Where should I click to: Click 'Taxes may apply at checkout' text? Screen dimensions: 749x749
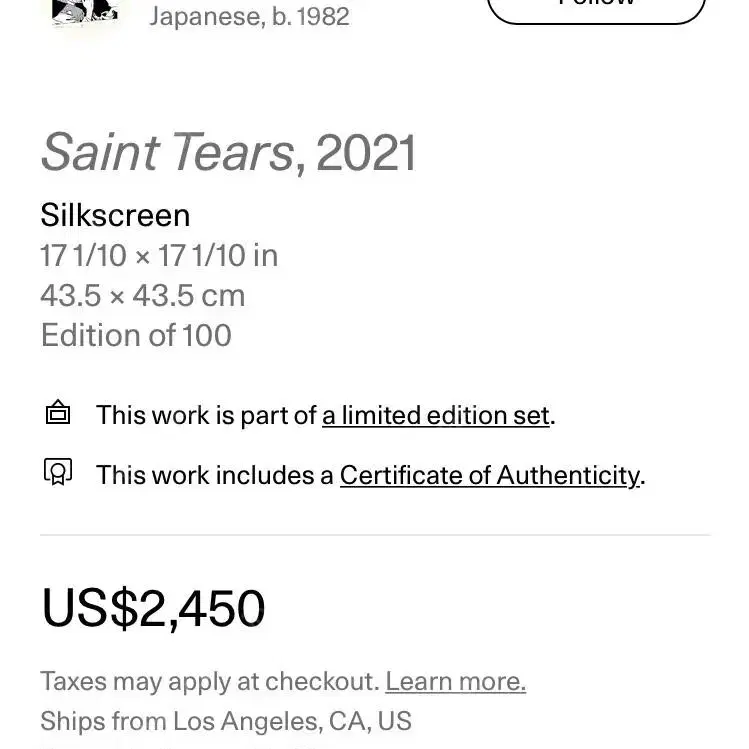pyautogui.click(x=210, y=681)
